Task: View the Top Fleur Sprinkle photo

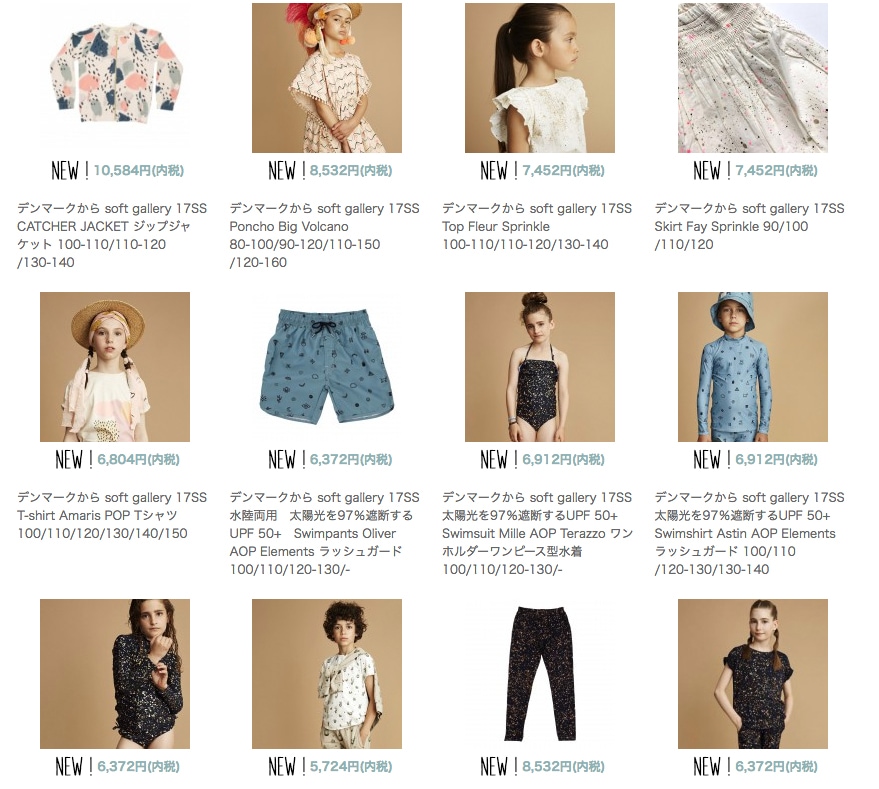Action: point(540,78)
